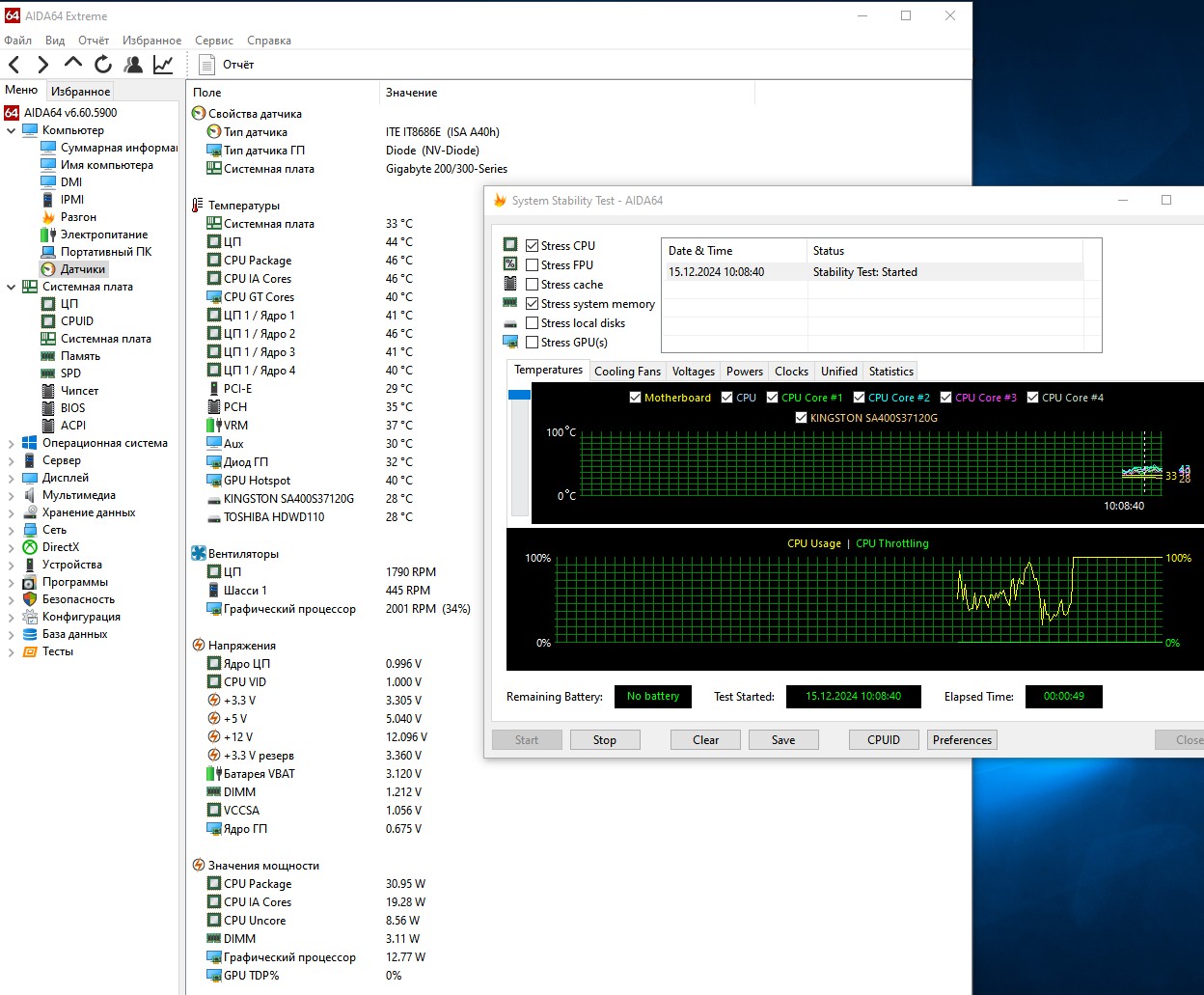The height and width of the screenshot is (995, 1204).
Task: Click the Up arrow toolbar icon
Action: click(x=73, y=64)
